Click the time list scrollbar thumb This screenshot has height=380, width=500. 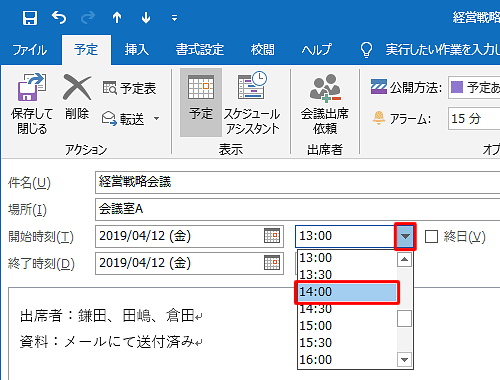tap(404, 318)
